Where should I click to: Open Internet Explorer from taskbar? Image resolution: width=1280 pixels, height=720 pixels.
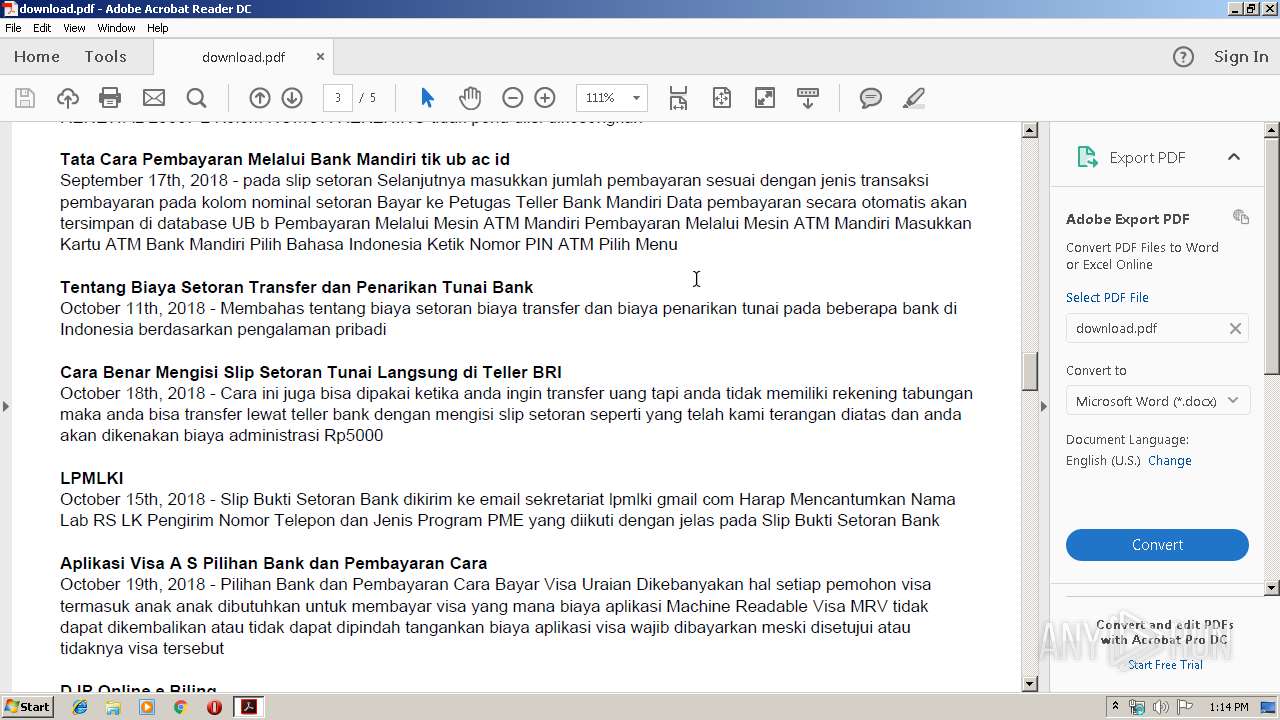pyautogui.click(x=80, y=707)
